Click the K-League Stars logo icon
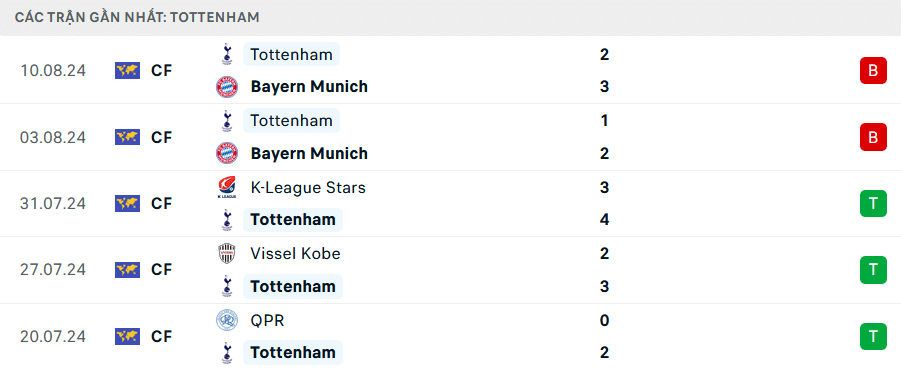901x369 pixels. pos(227,187)
